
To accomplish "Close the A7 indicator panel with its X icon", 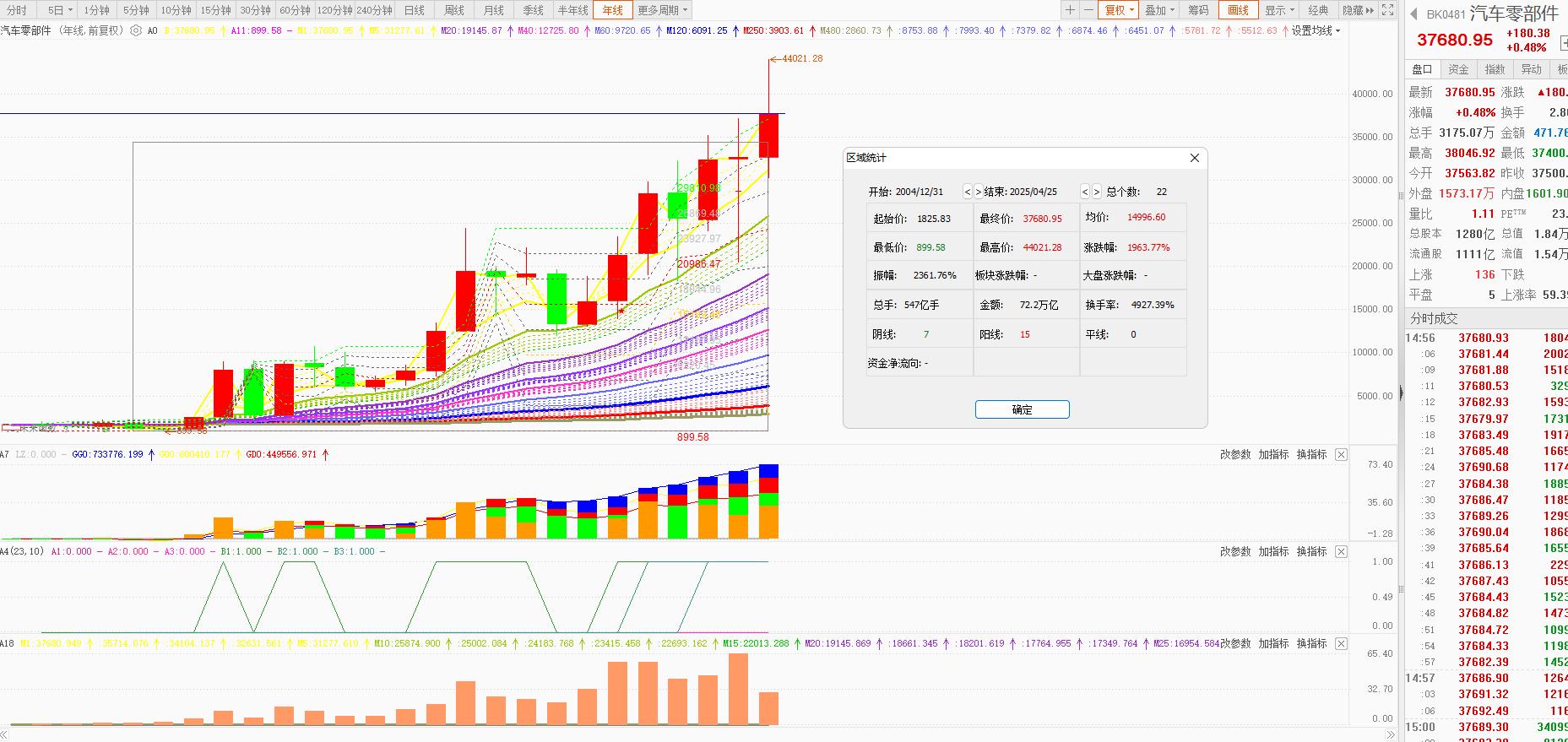I will pyautogui.click(x=1341, y=455).
